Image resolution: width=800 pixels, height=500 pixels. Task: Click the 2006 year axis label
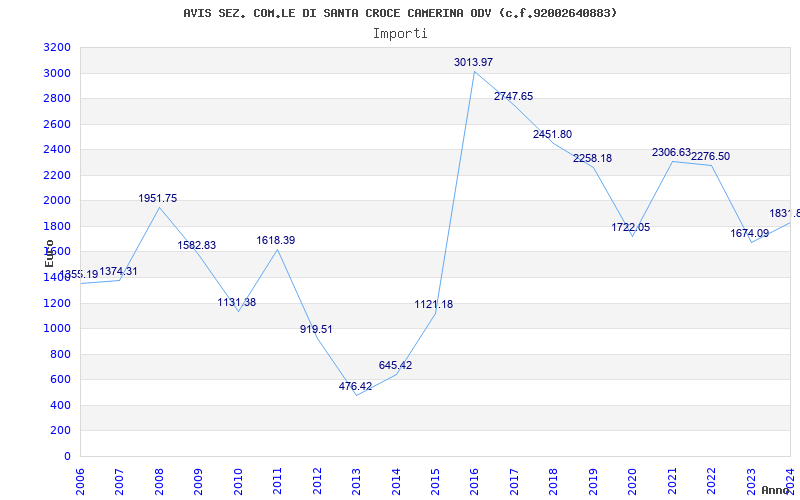(81, 482)
